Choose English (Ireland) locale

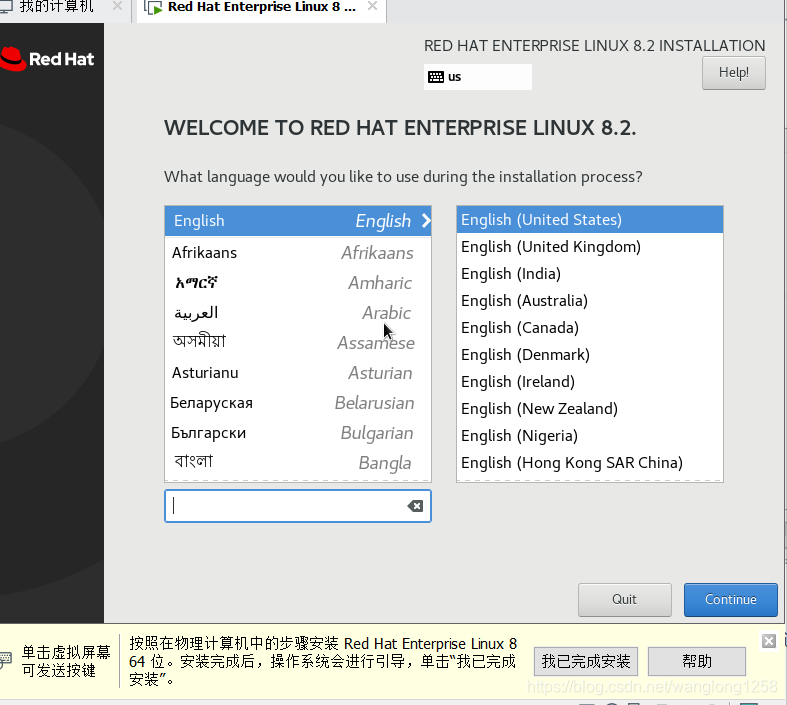tap(590, 382)
